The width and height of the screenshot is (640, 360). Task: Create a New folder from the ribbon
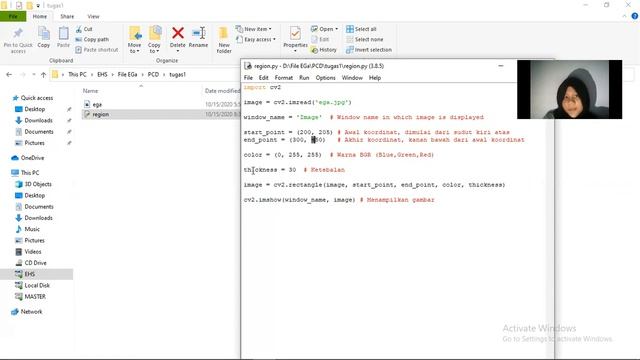pyautogui.click(x=224, y=40)
